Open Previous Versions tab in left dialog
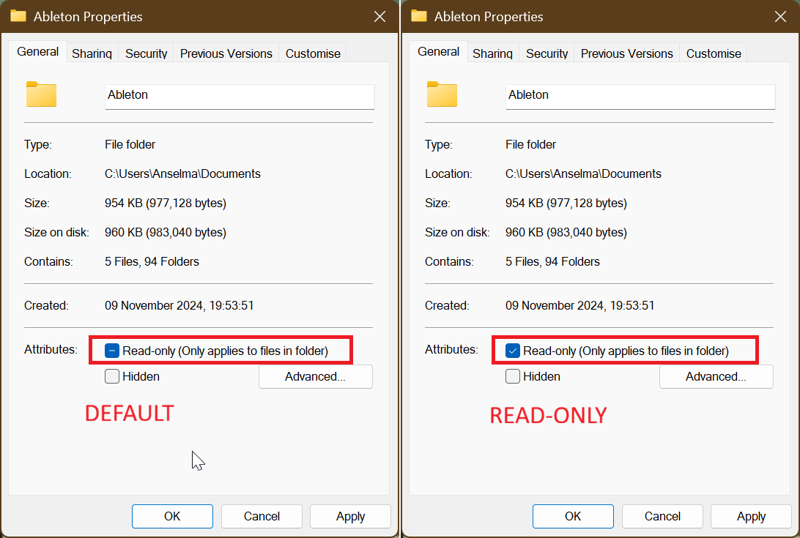This screenshot has height=538, width=800. click(x=226, y=54)
